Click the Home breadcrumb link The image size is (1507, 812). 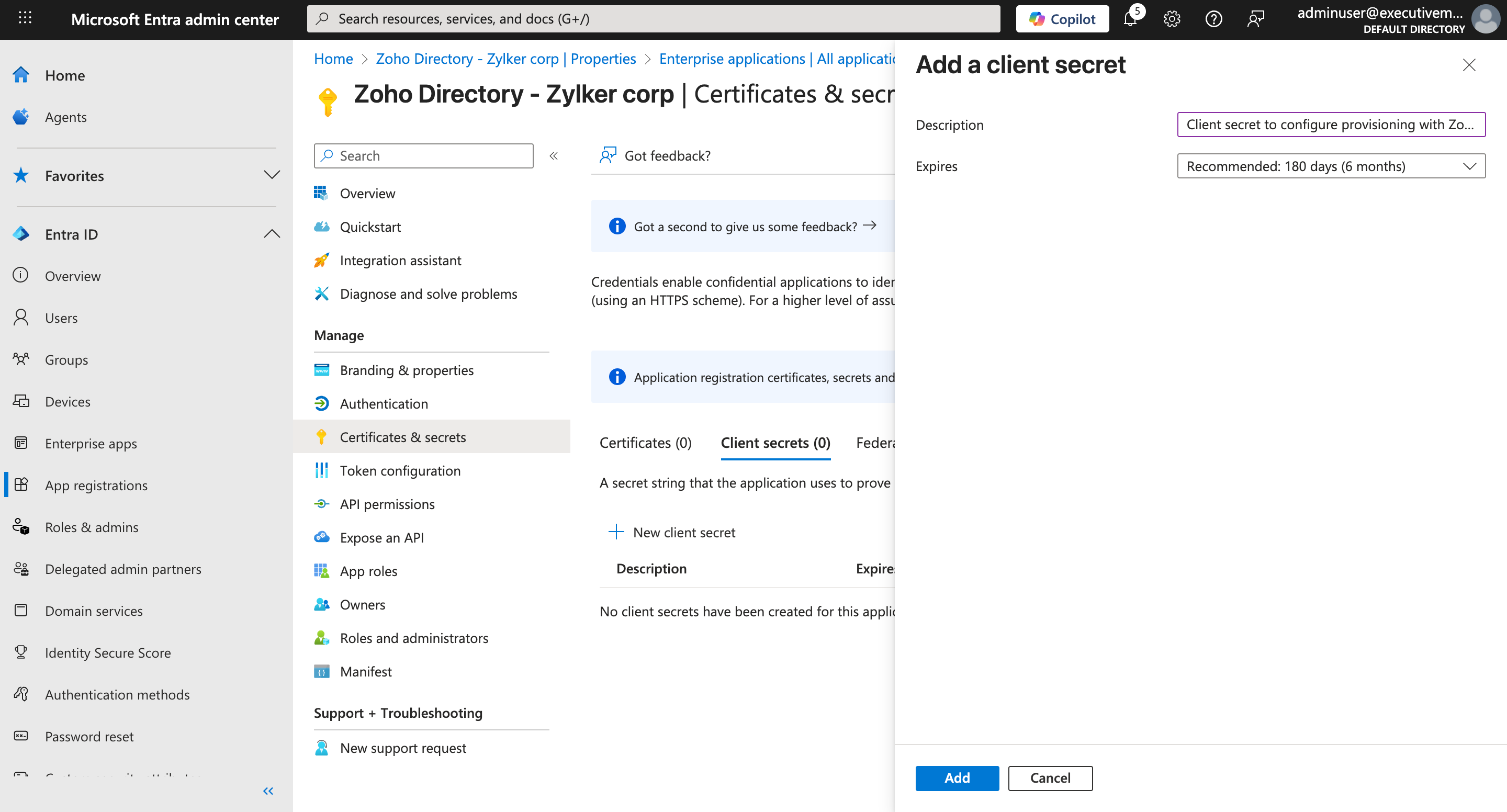click(333, 59)
